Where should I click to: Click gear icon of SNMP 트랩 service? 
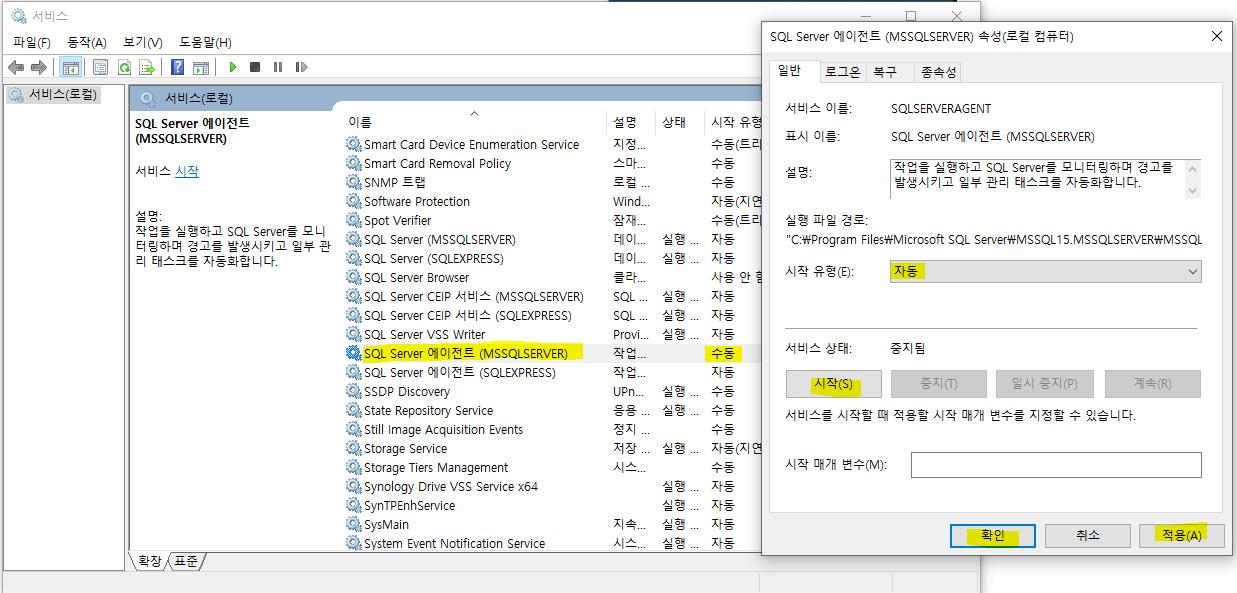tap(354, 182)
